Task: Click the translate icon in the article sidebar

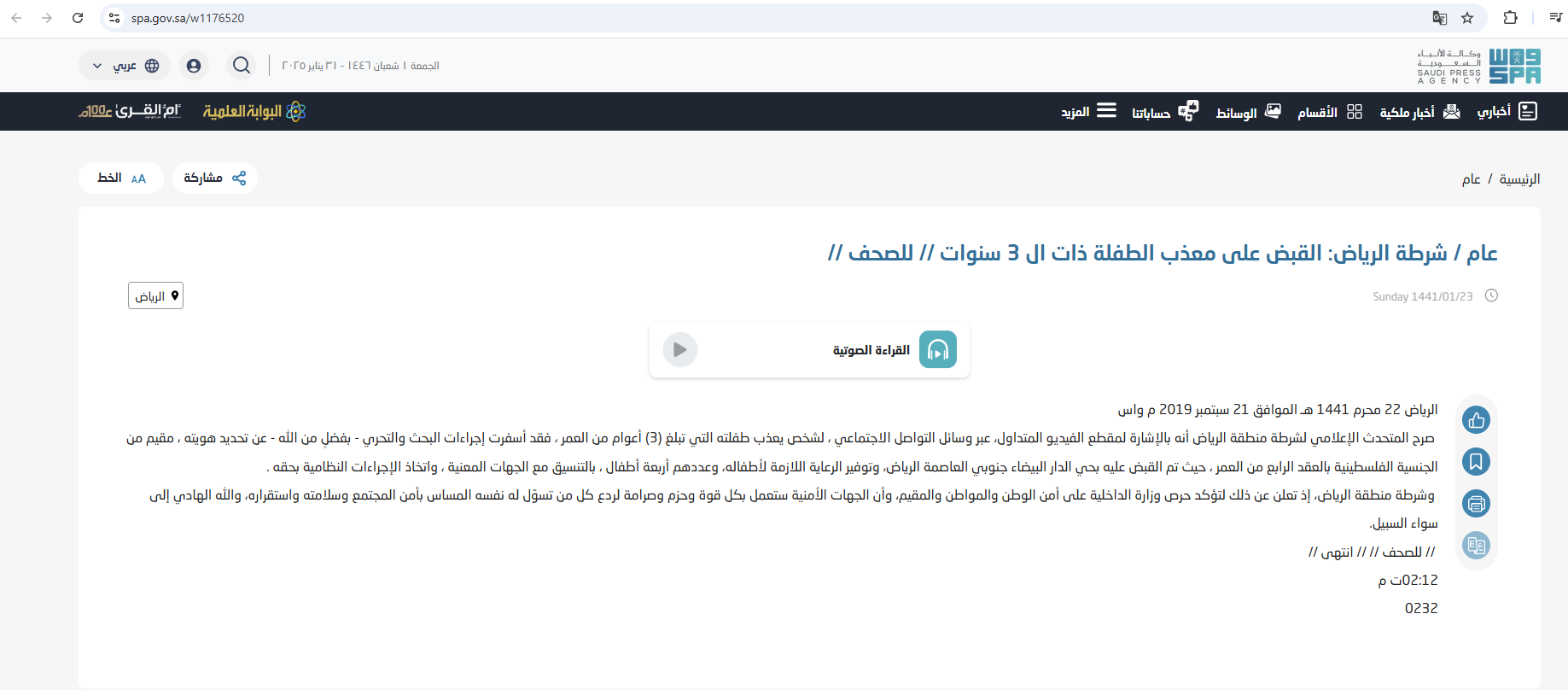Action: tap(1476, 545)
